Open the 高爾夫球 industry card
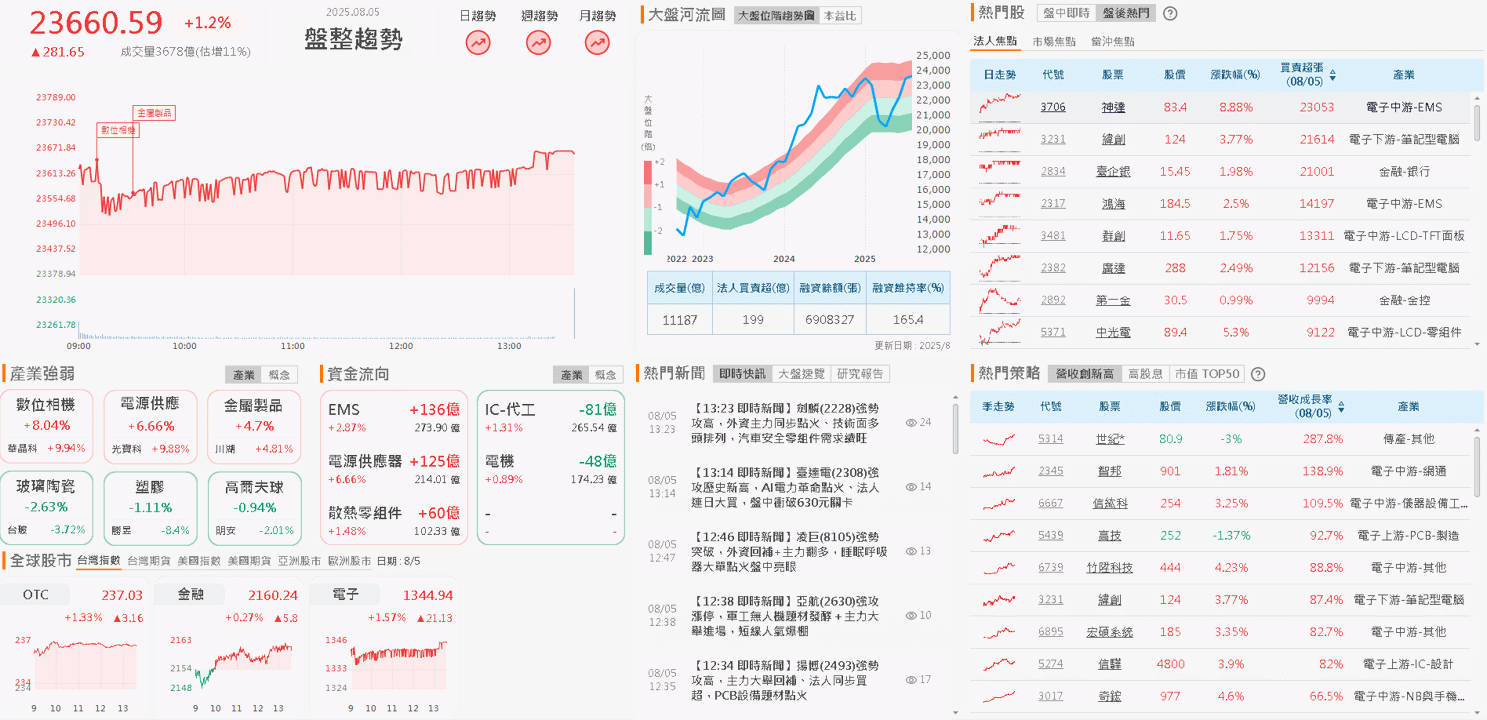The image size is (1487, 720). coord(253,508)
